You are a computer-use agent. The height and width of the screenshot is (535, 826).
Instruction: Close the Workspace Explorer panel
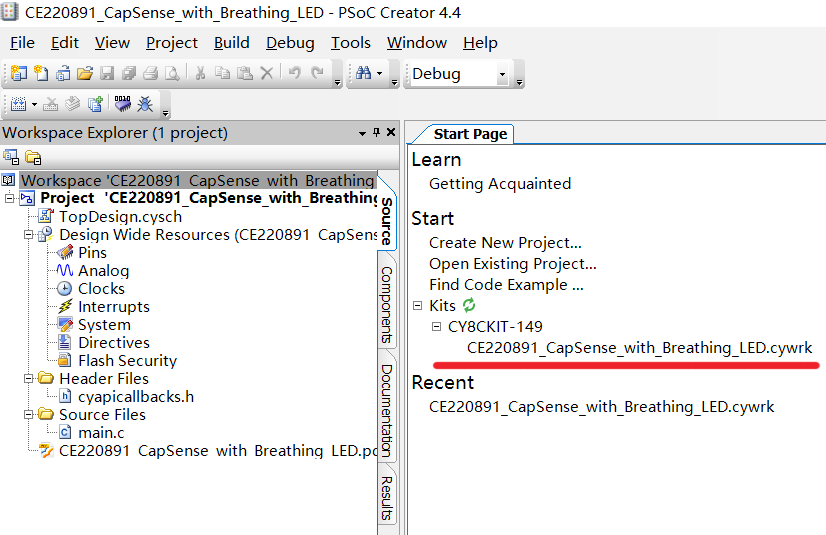pyautogui.click(x=391, y=132)
